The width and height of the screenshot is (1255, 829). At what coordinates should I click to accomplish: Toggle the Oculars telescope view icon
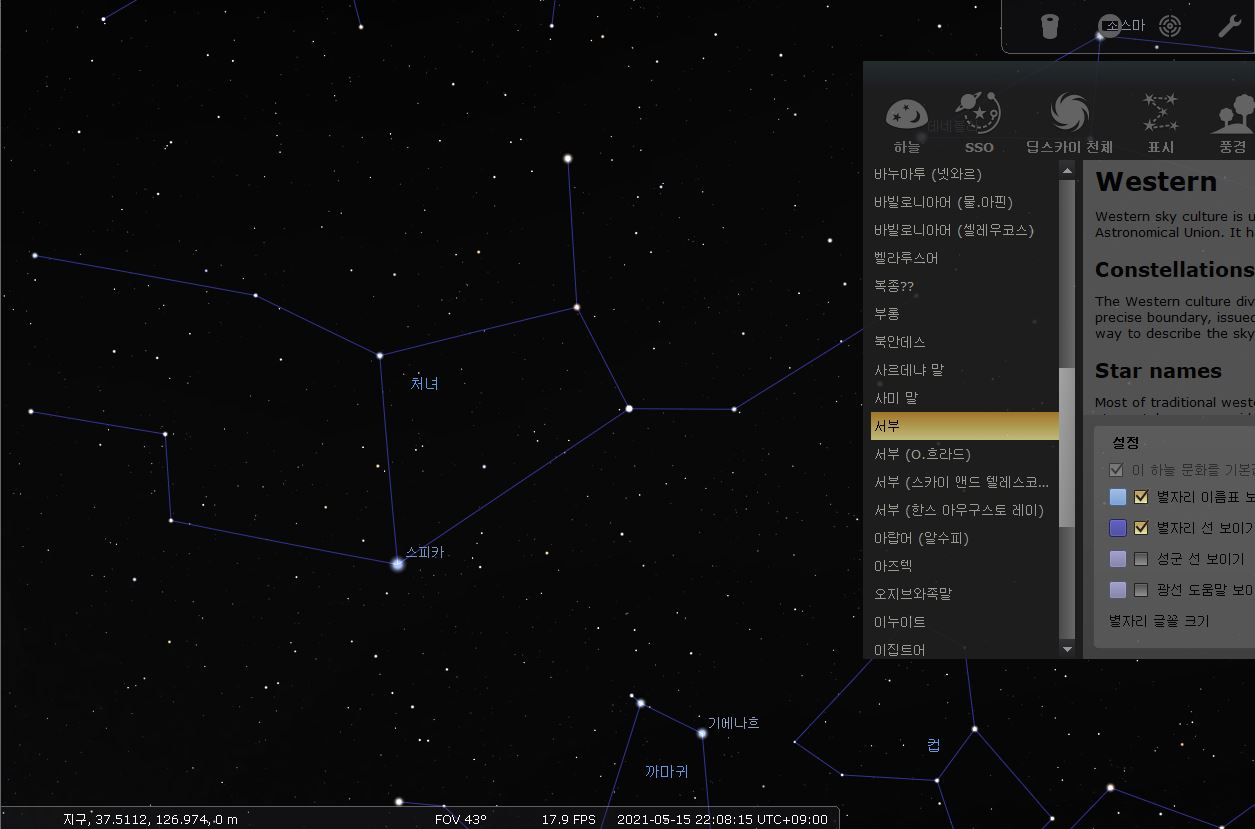tap(1049, 26)
